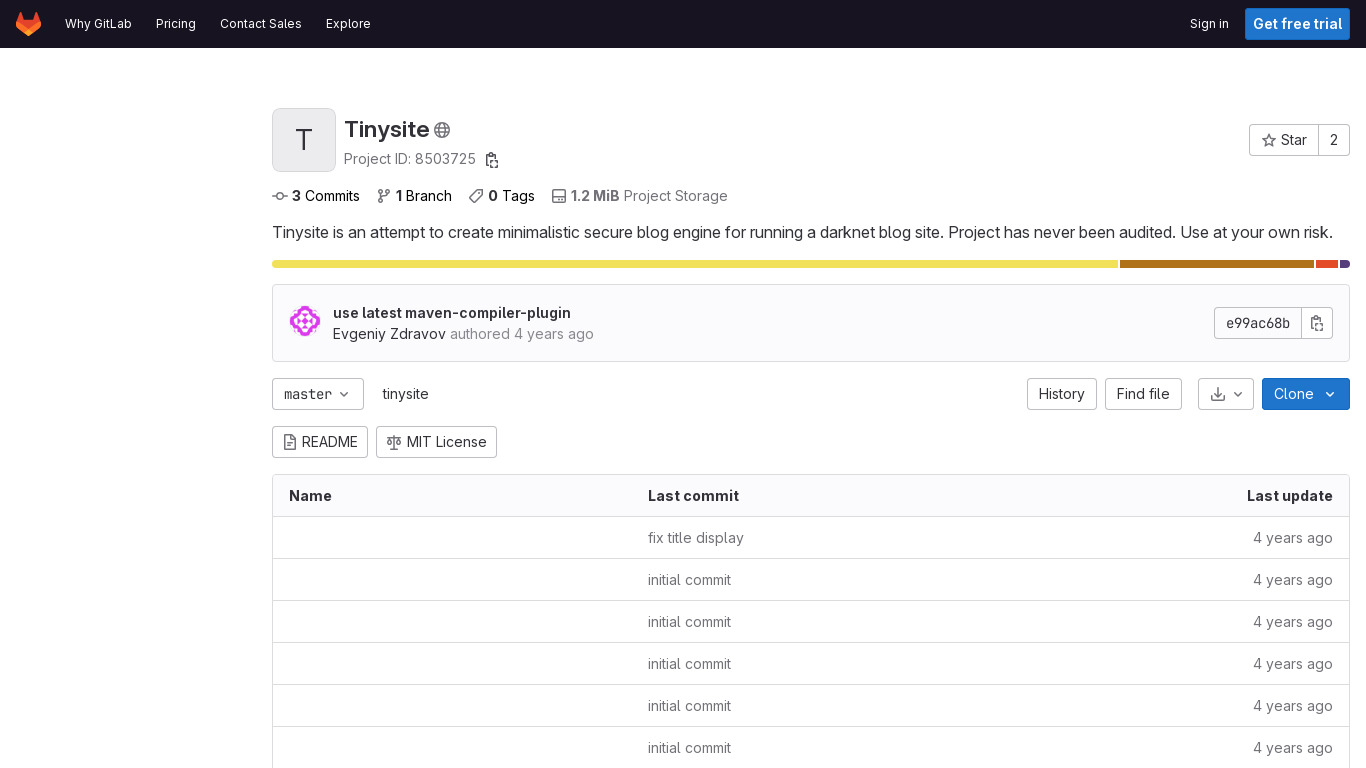Click red language bar segment
The height and width of the screenshot is (768, 1366).
pyautogui.click(x=1327, y=264)
